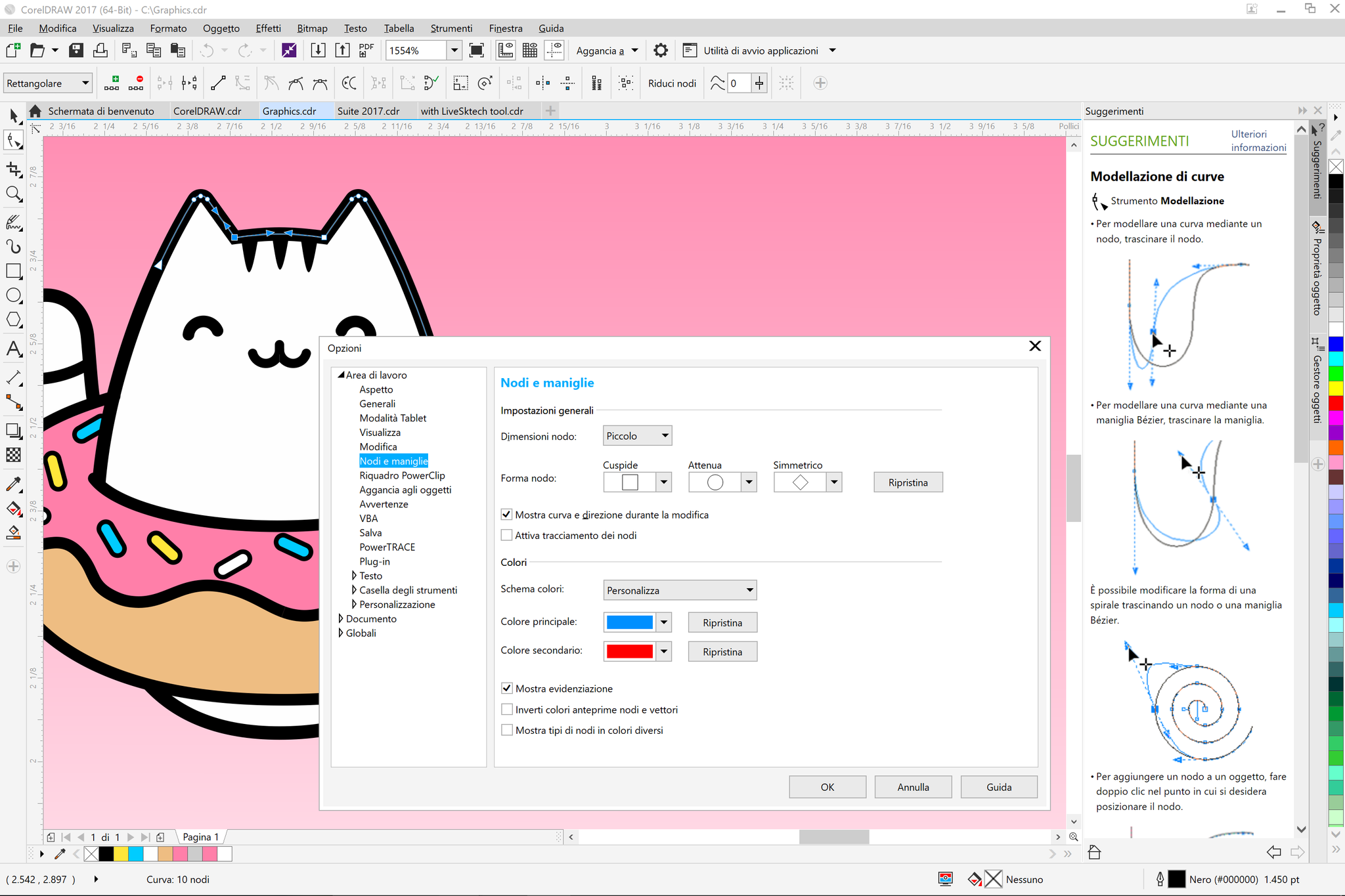Click the Colore secondario red swatch
Image resolution: width=1345 pixels, height=896 pixels.
tap(629, 651)
